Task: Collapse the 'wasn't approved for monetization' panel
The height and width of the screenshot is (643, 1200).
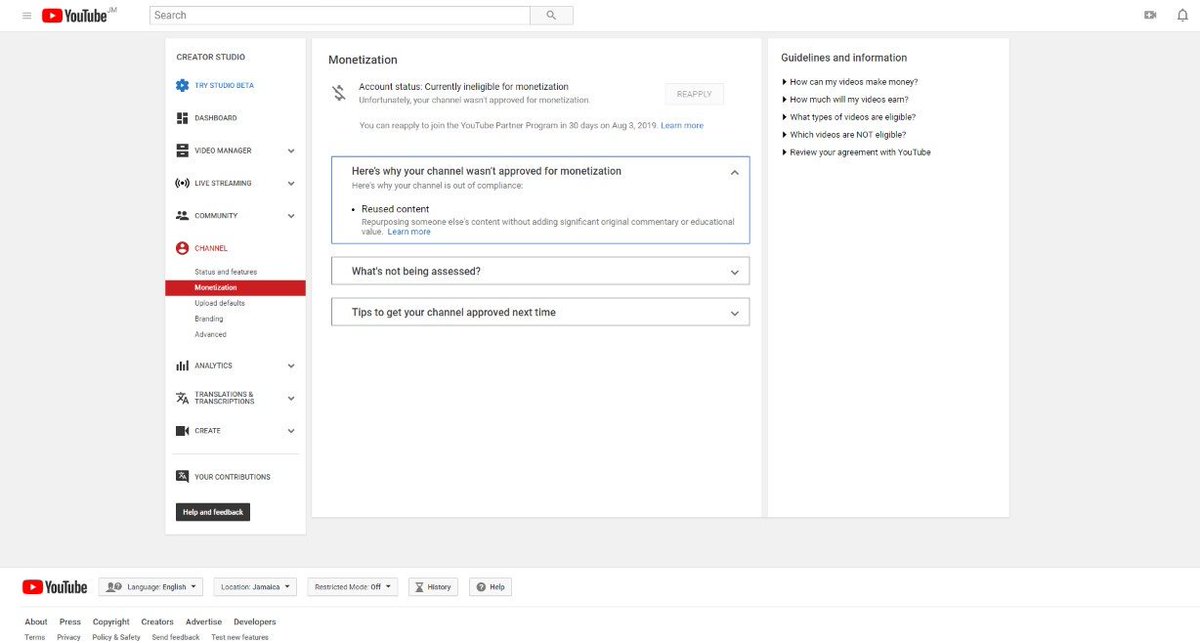Action: (x=734, y=172)
